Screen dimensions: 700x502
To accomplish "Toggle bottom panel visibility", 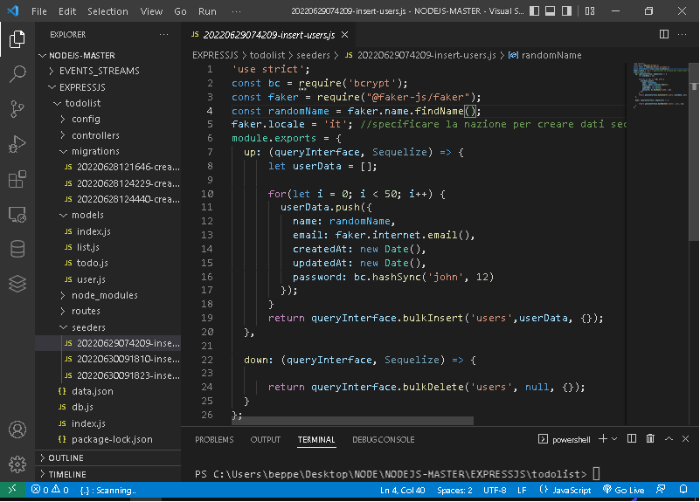I will (550, 11).
